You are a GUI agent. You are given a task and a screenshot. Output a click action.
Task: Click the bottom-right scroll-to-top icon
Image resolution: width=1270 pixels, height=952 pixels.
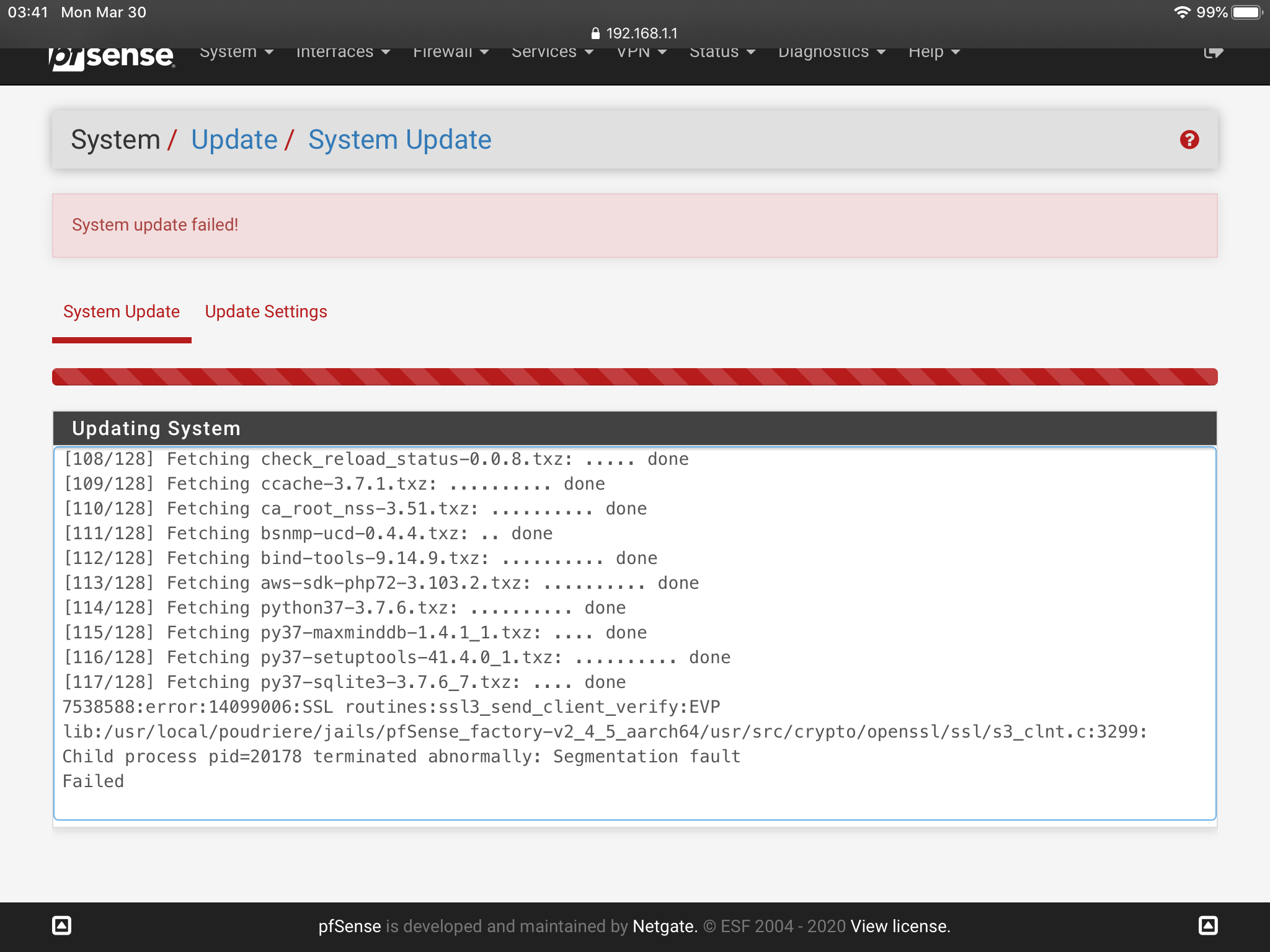[x=1207, y=925]
